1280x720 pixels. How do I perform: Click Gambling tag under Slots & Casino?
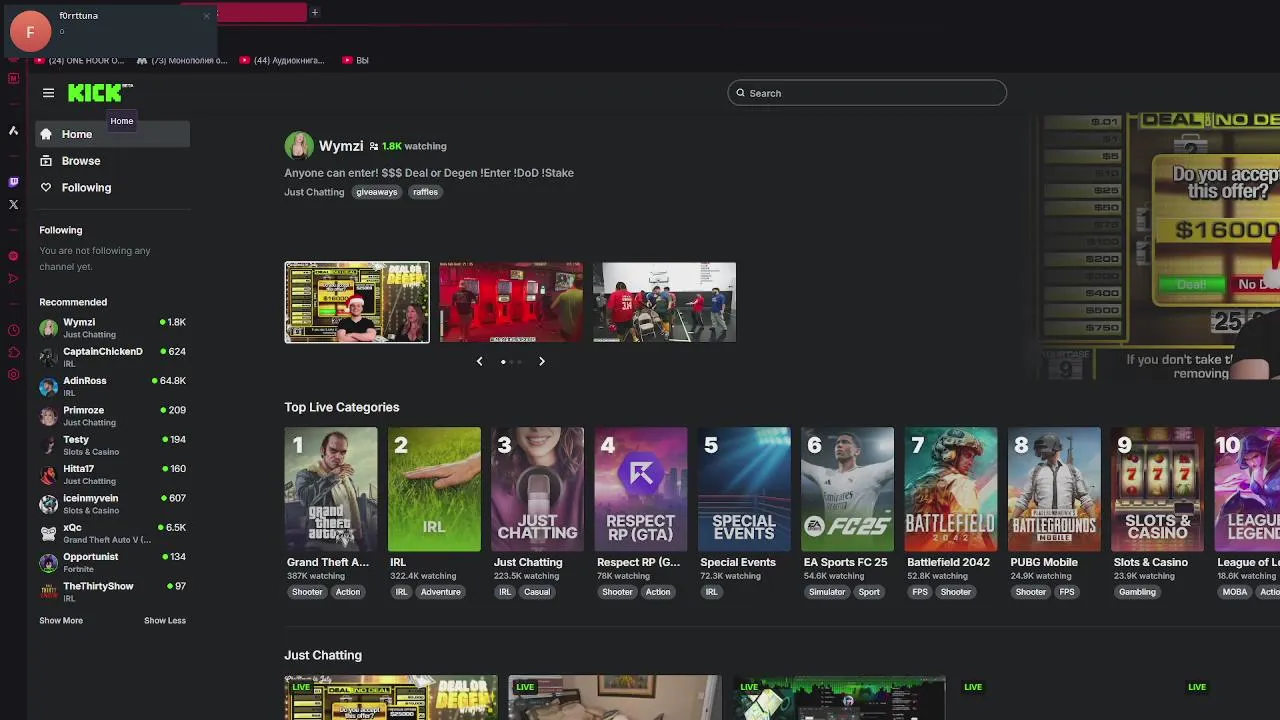point(1138,592)
